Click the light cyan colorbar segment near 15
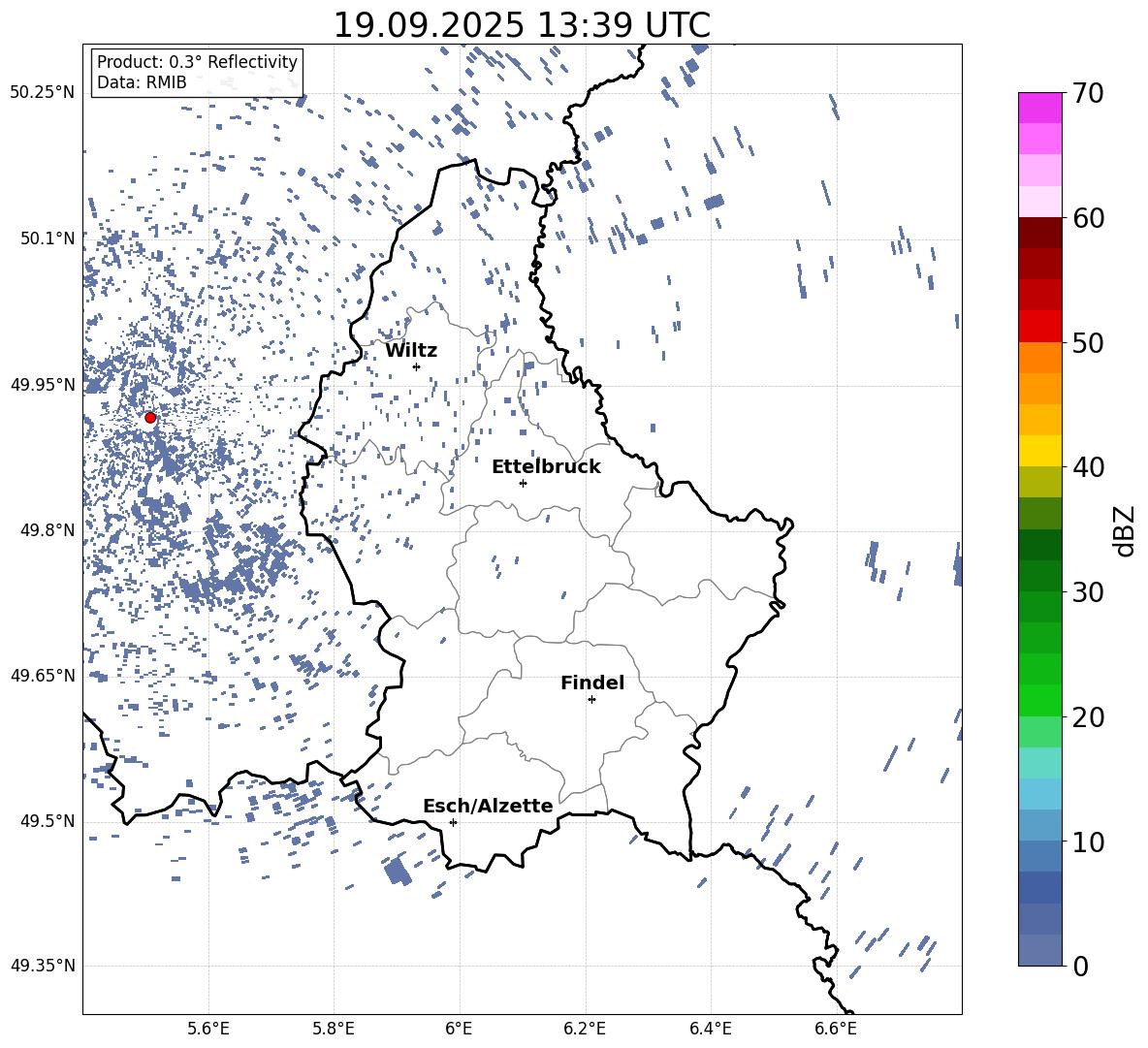The height and width of the screenshot is (1048, 1148). coord(1040,763)
